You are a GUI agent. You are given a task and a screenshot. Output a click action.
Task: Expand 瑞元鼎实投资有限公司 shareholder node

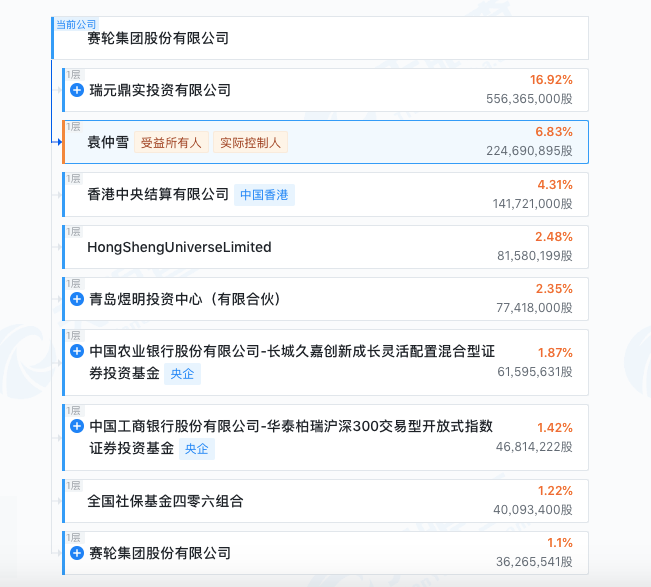[77, 90]
